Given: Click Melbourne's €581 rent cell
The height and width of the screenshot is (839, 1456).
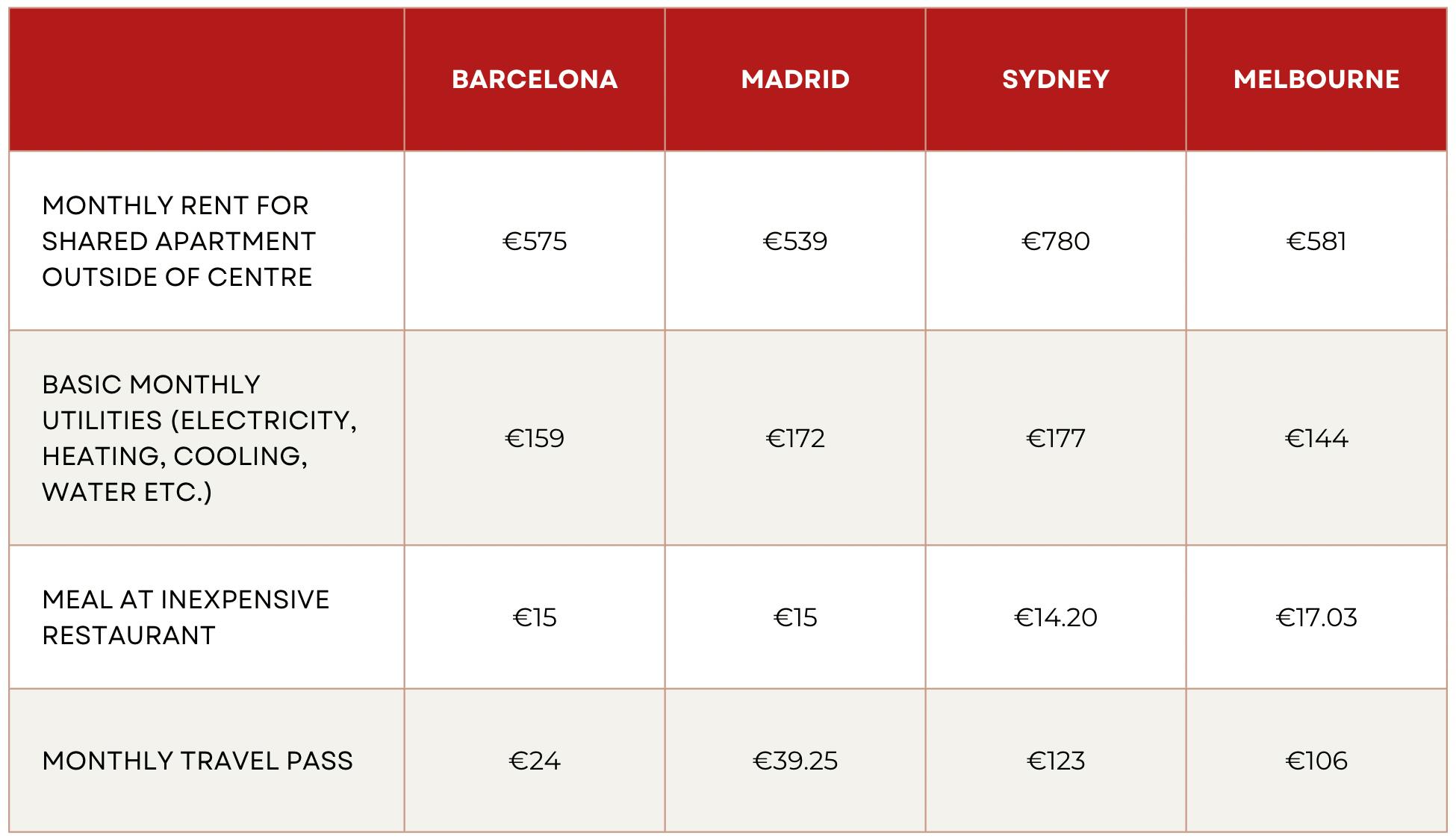Looking at the screenshot, I should coord(1316,241).
